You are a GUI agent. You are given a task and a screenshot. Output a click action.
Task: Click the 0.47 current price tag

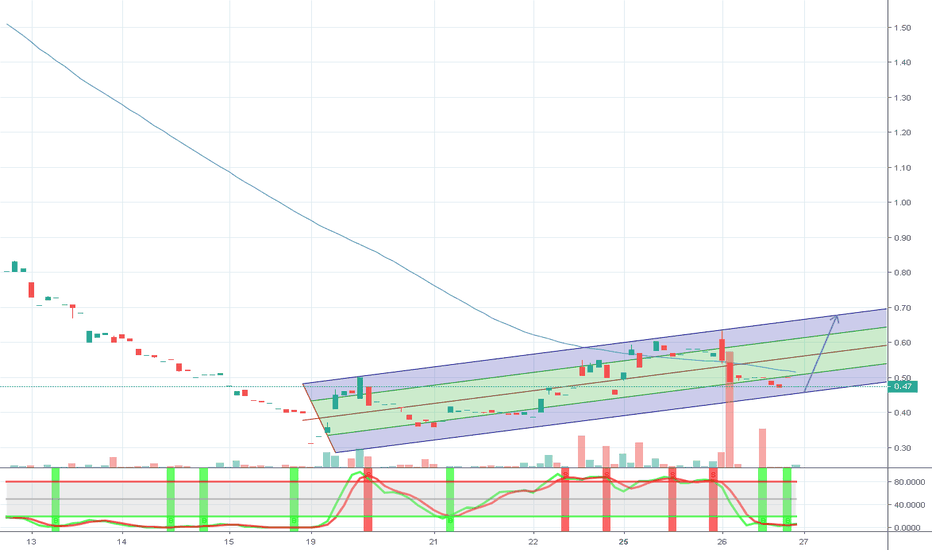(902, 386)
